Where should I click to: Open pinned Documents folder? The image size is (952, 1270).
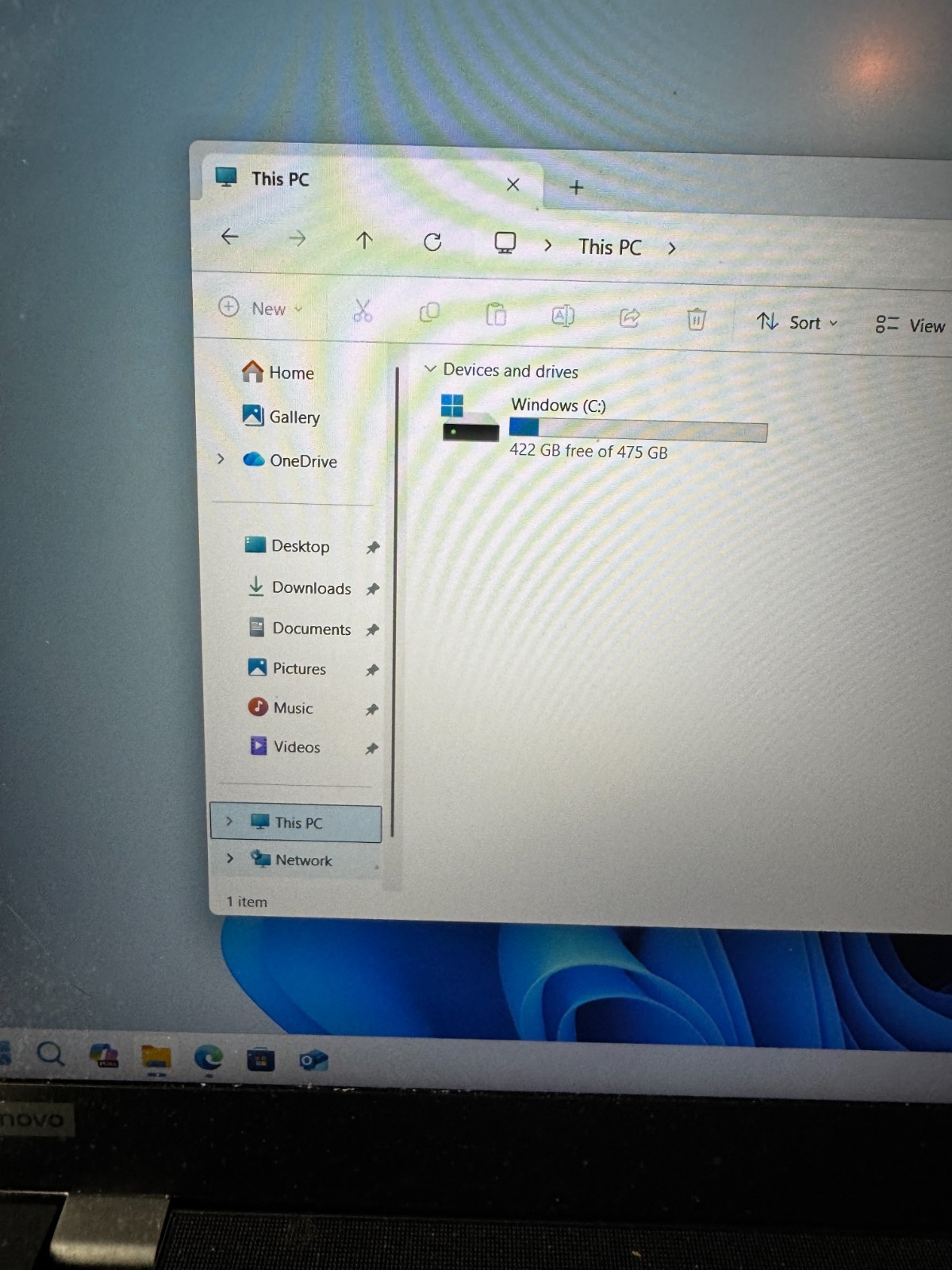(299, 628)
